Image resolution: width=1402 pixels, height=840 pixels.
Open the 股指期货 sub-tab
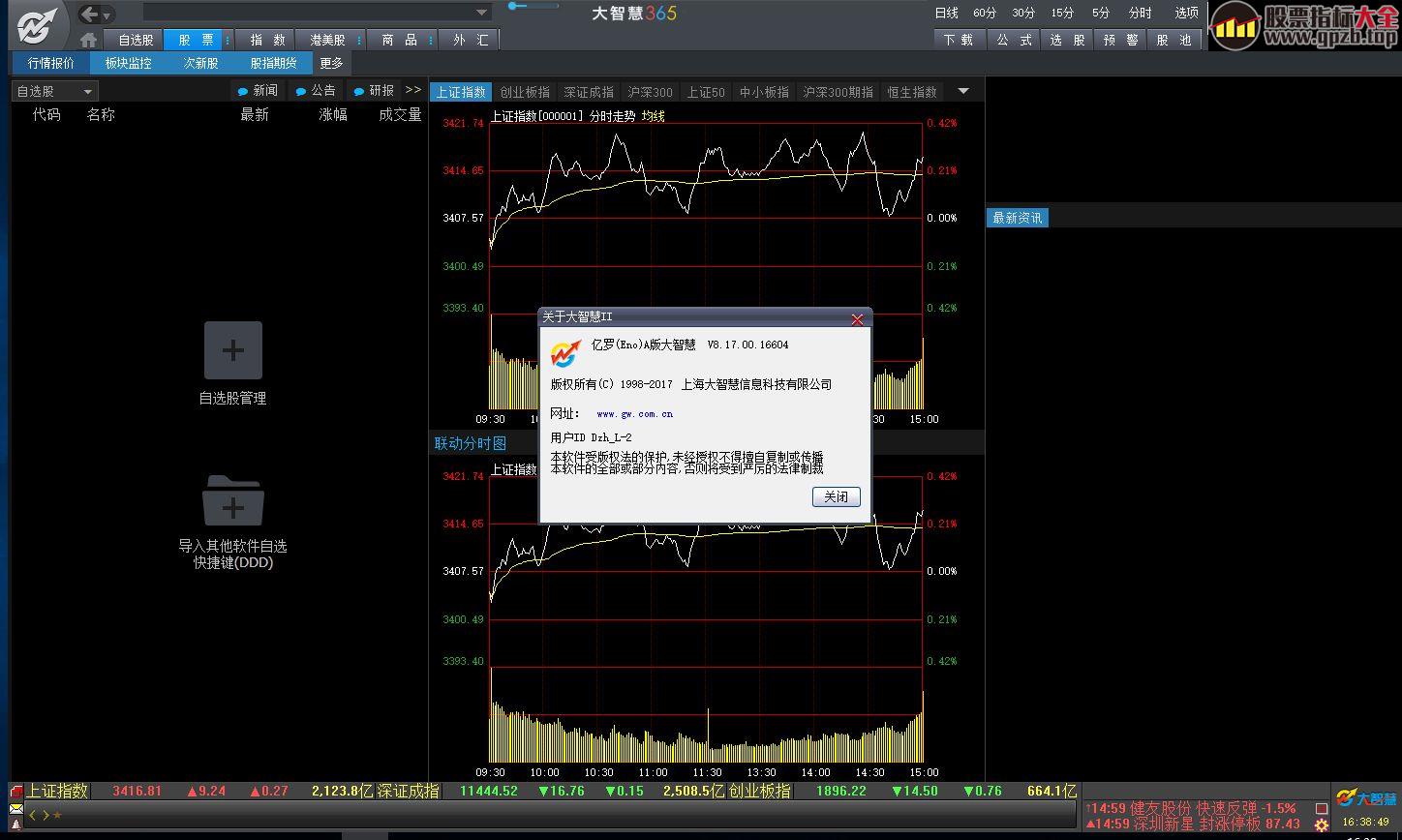coord(274,63)
